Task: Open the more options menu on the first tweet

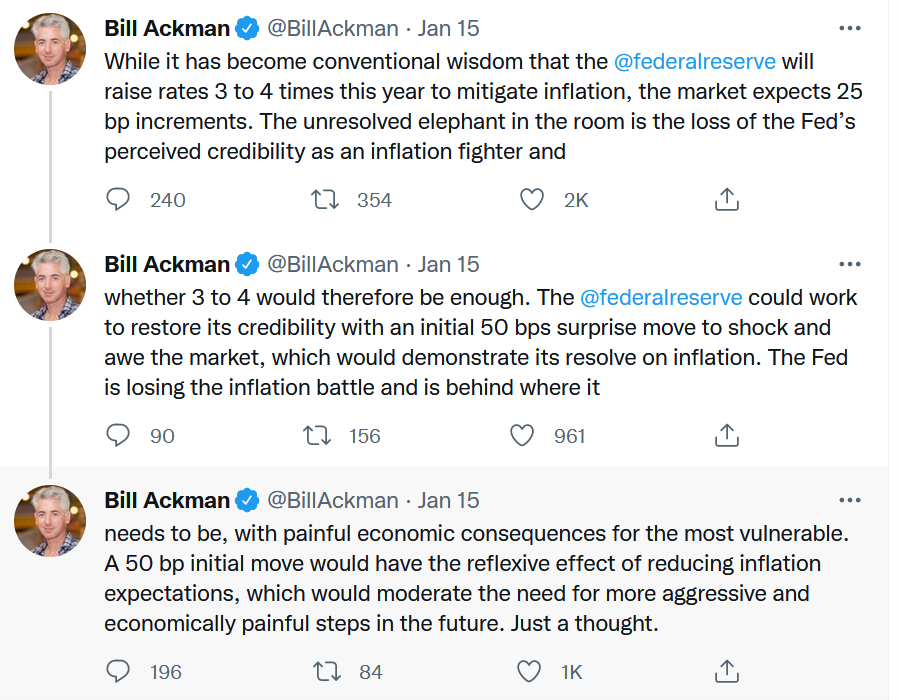Action: pyautogui.click(x=849, y=29)
